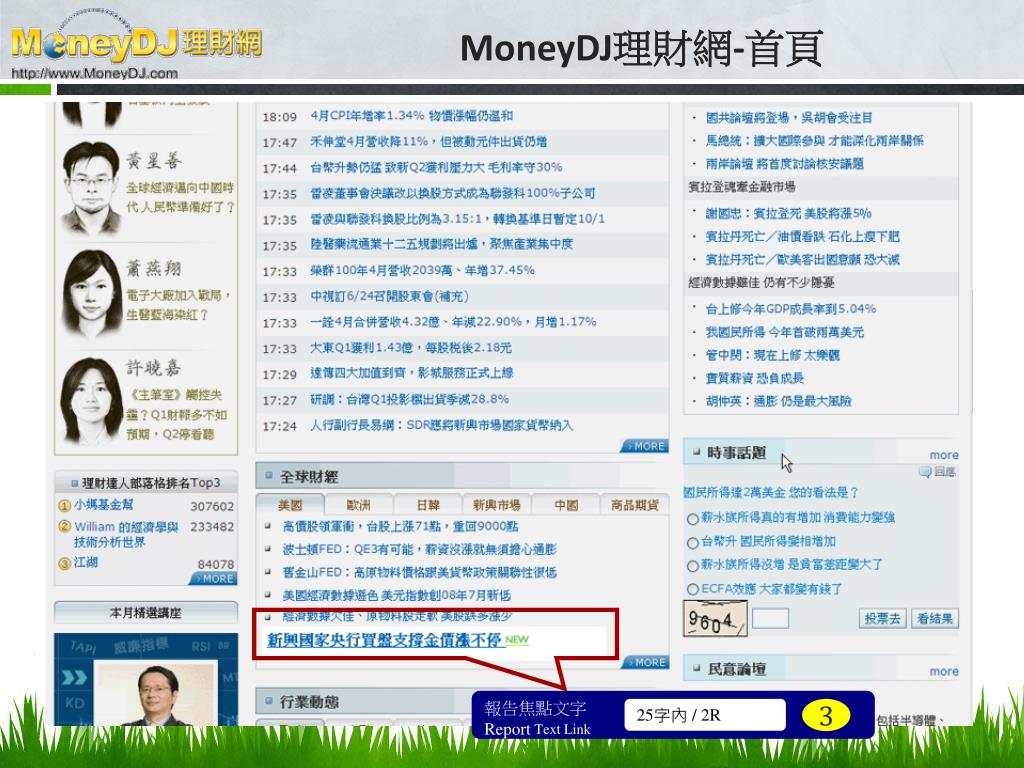
Task: Open news 一詮4月合併營收4.32億
Action: click(453, 322)
